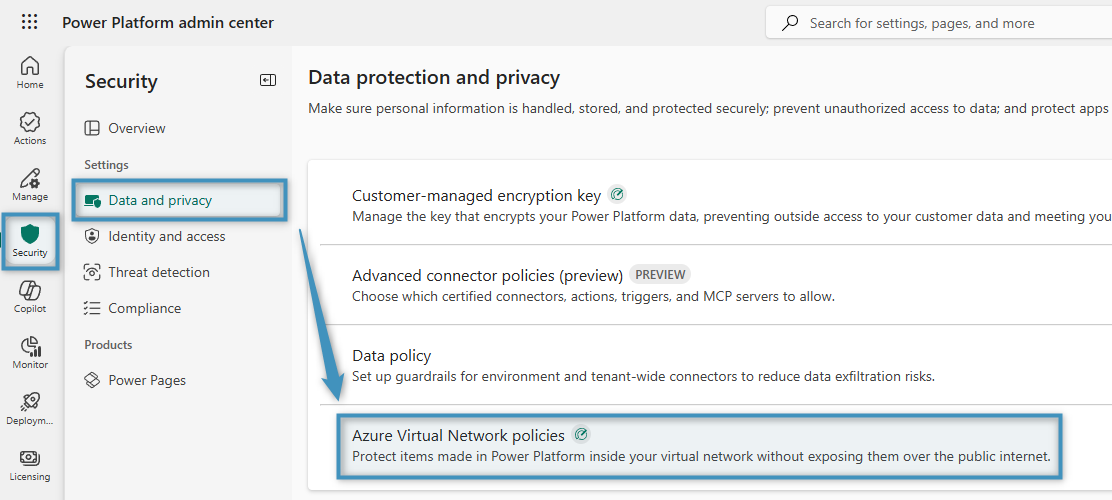Select the Security shield icon
The image size is (1112, 500).
tap(30, 240)
